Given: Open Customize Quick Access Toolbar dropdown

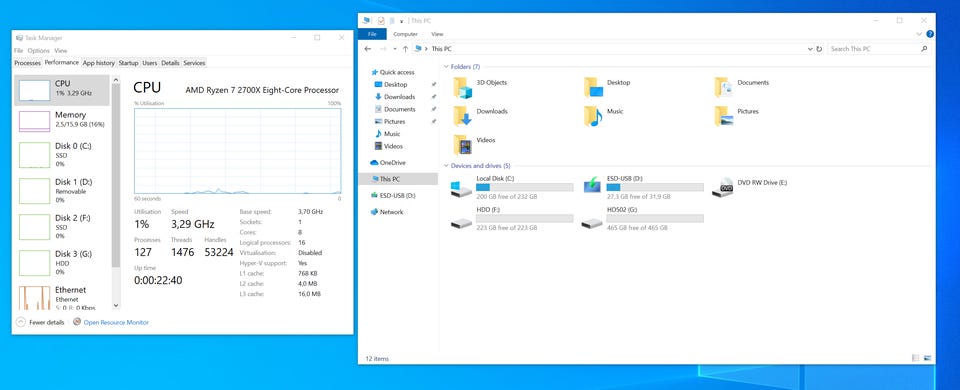Looking at the screenshot, I should point(401,21).
